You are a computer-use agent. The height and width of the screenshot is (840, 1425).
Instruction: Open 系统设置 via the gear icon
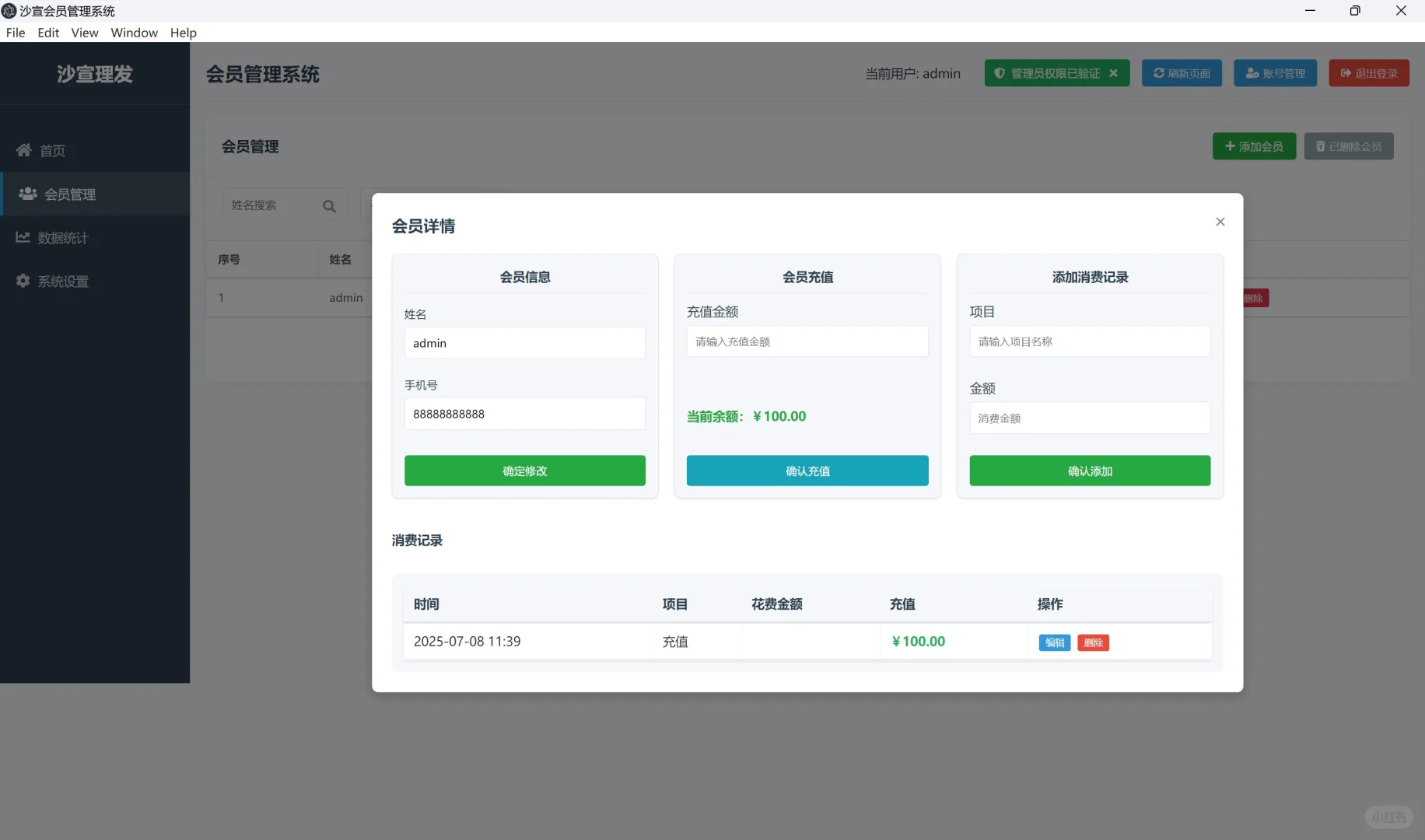tap(23, 281)
